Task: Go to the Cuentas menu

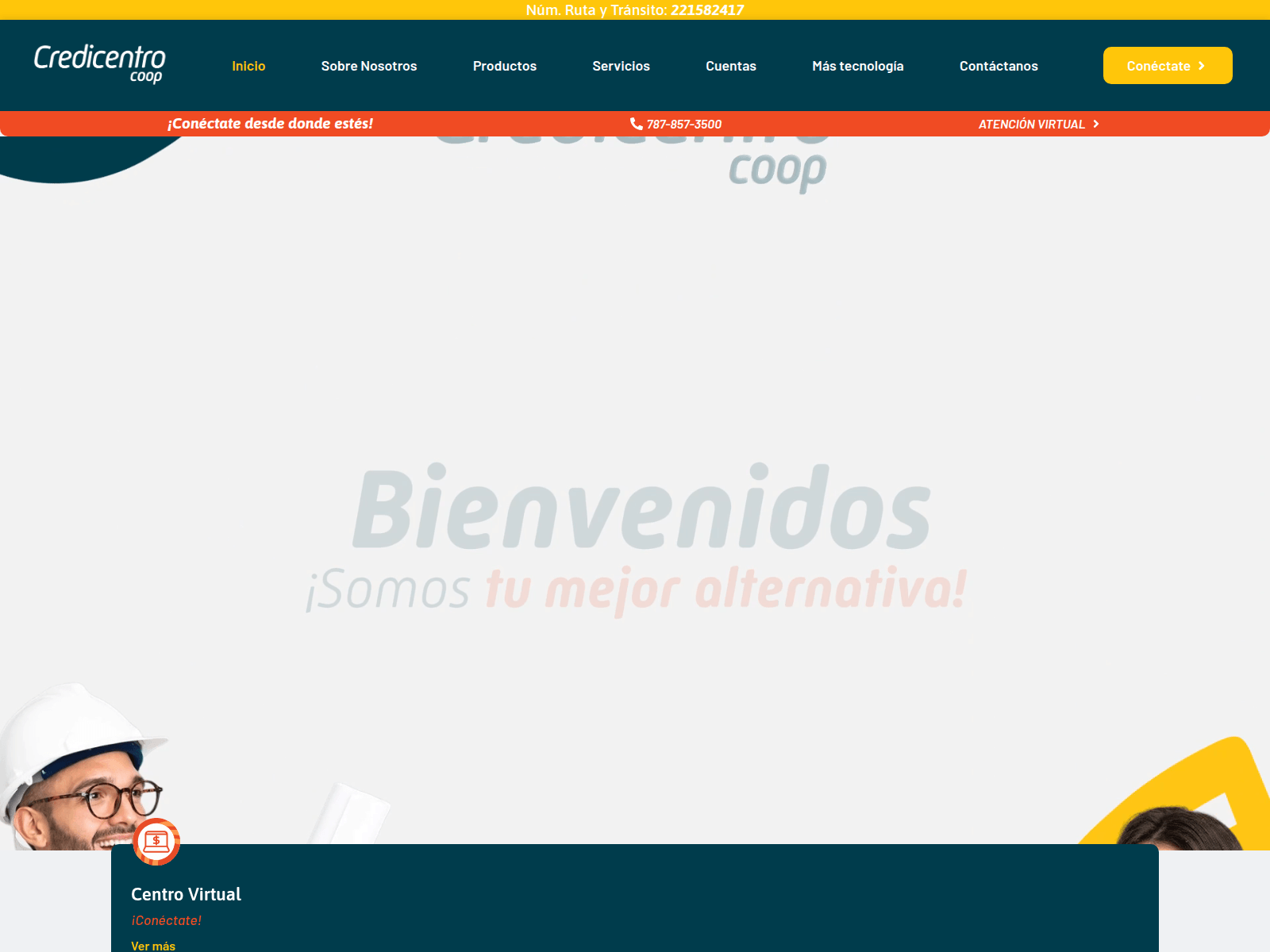Action: pyautogui.click(x=731, y=66)
